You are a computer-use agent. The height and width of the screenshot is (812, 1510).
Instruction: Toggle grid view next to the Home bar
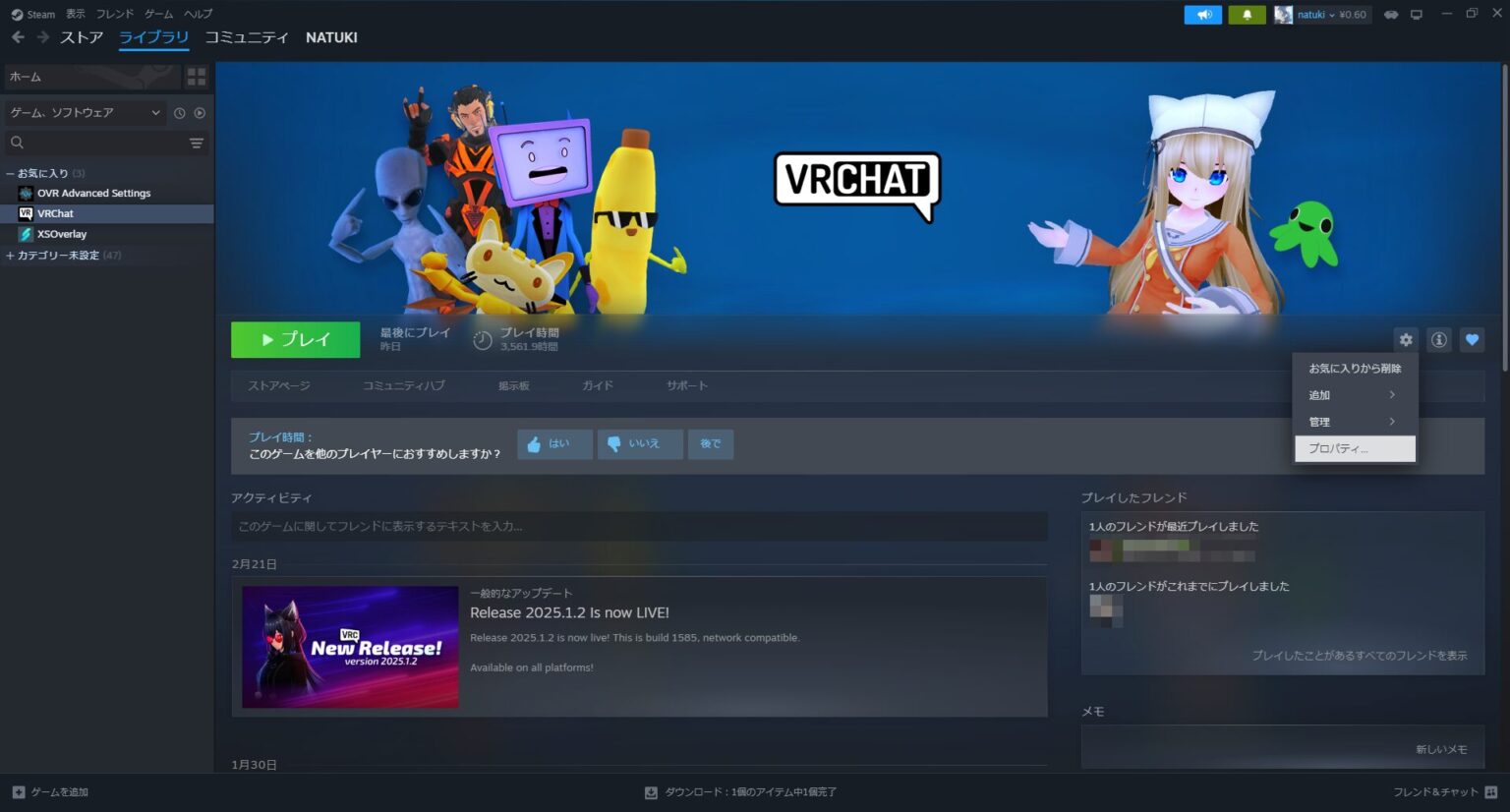pyautogui.click(x=197, y=76)
